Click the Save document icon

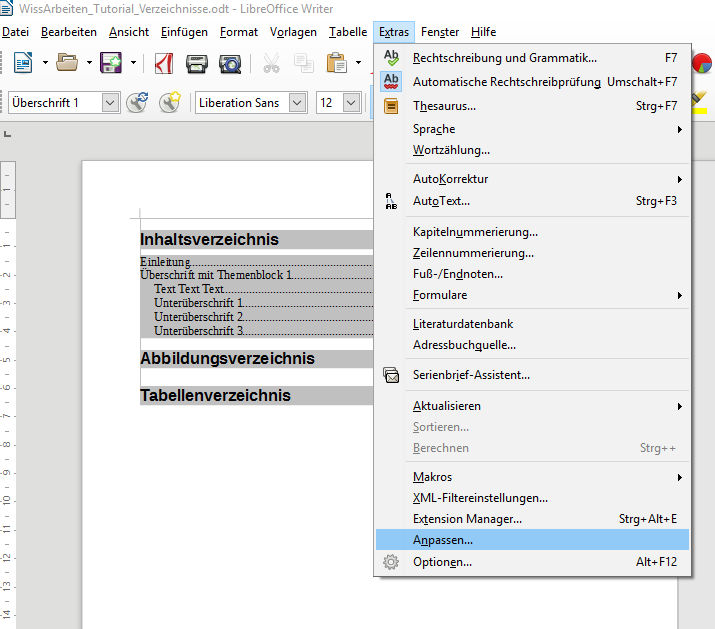click(x=111, y=62)
